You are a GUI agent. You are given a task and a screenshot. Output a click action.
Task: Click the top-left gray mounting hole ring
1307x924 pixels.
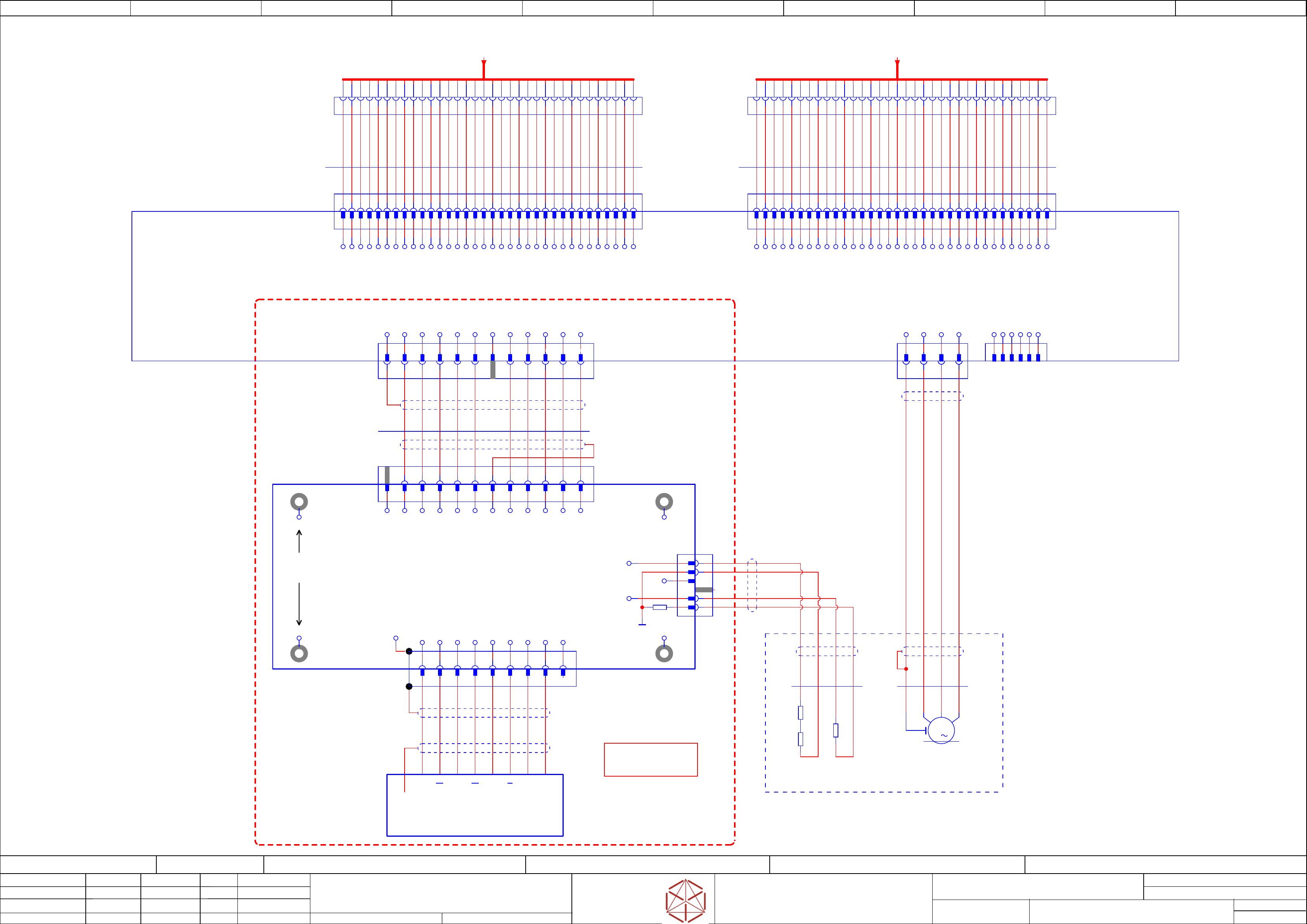click(299, 502)
